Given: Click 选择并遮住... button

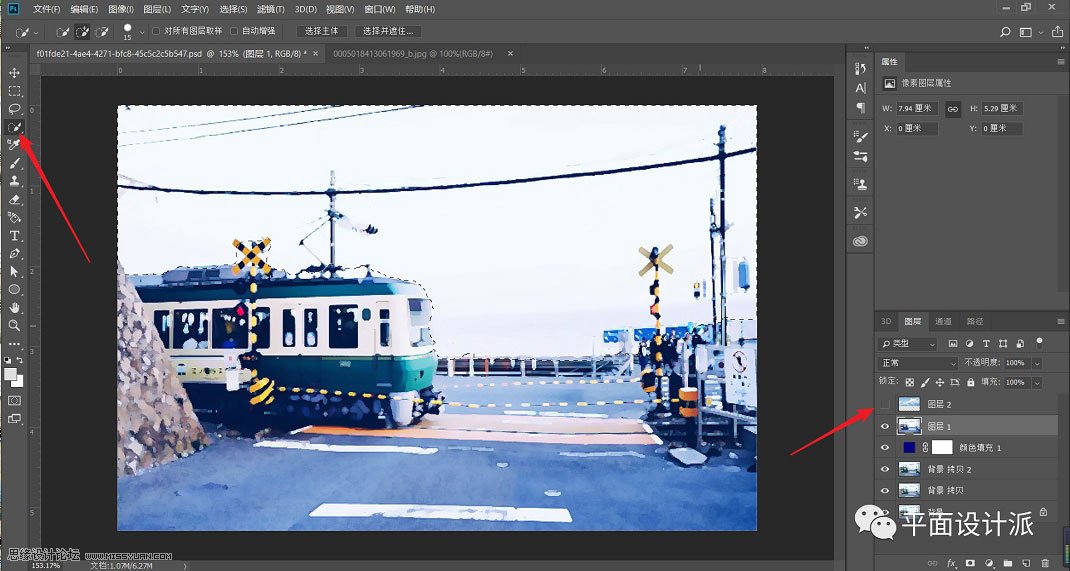Looking at the screenshot, I should click(x=388, y=31).
